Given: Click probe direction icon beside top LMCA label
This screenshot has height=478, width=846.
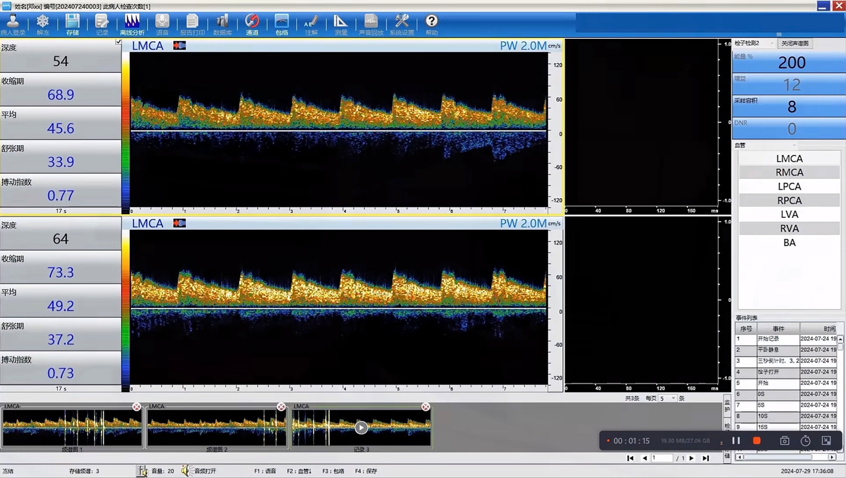Looking at the screenshot, I should (x=180, y=45).
